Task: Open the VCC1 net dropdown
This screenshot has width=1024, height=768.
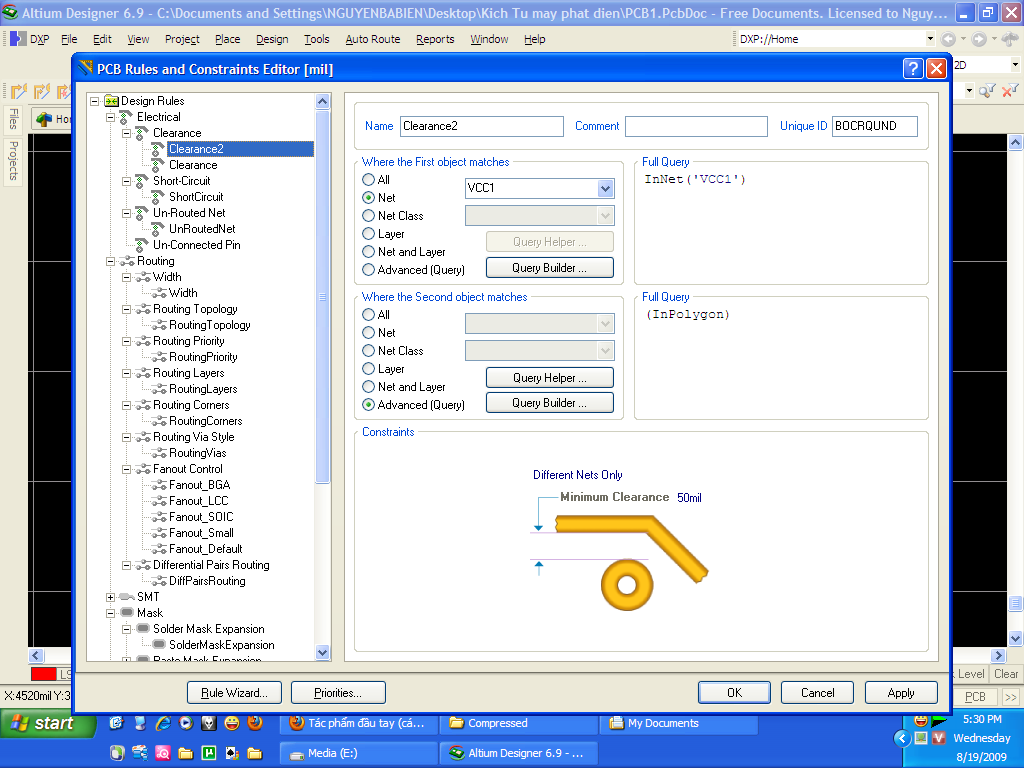Action: (x=605, y=188)
